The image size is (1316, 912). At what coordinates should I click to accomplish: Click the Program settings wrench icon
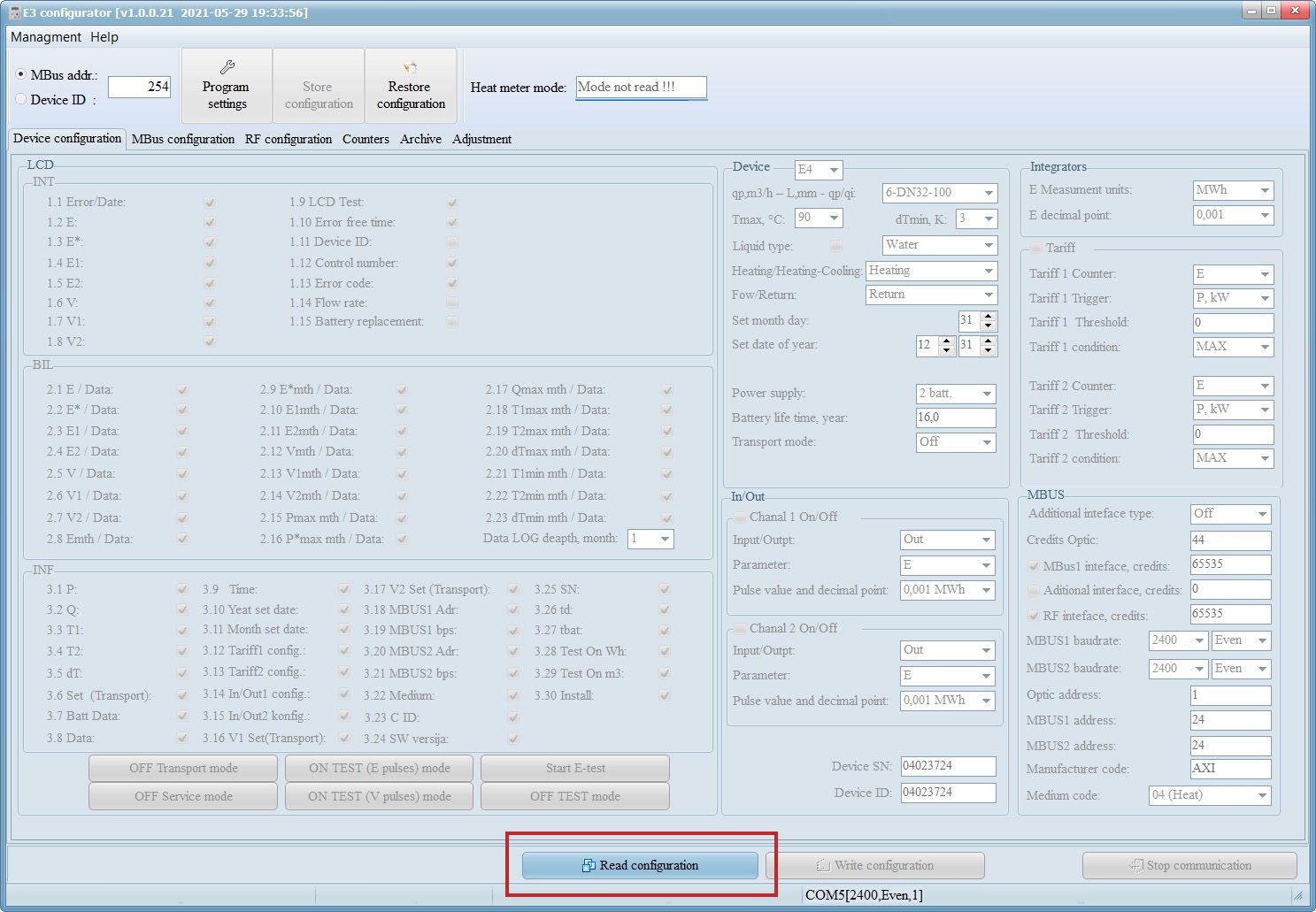227,67
